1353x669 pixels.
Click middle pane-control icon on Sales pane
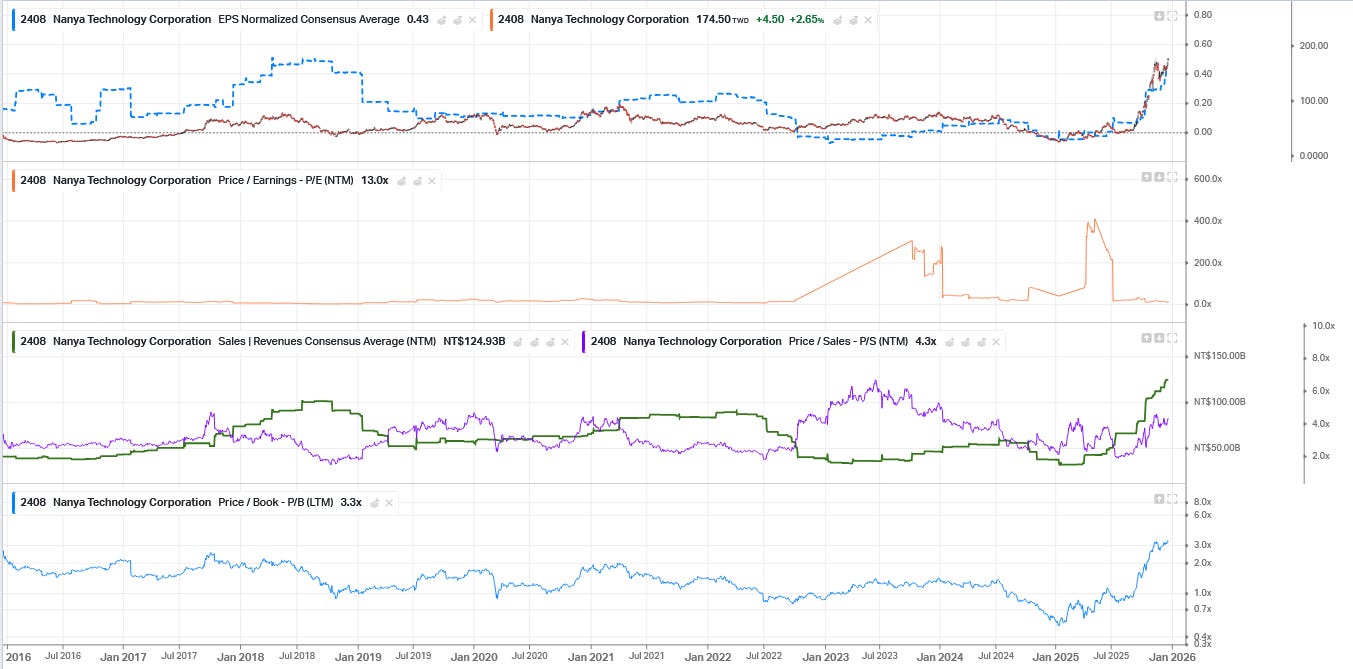pos(1159,337)
